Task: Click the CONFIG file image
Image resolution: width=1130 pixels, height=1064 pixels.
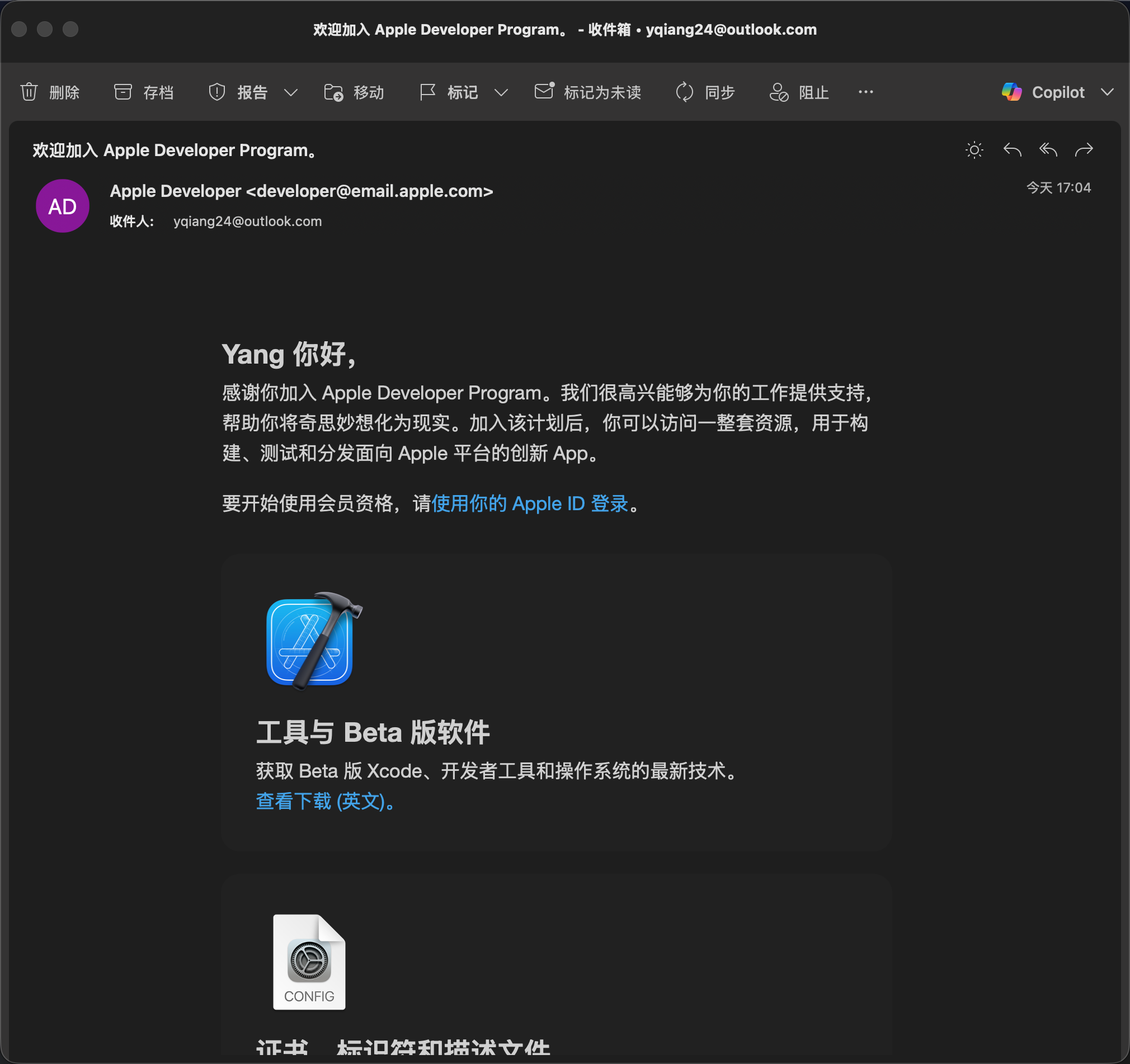Action: point(309,962)
